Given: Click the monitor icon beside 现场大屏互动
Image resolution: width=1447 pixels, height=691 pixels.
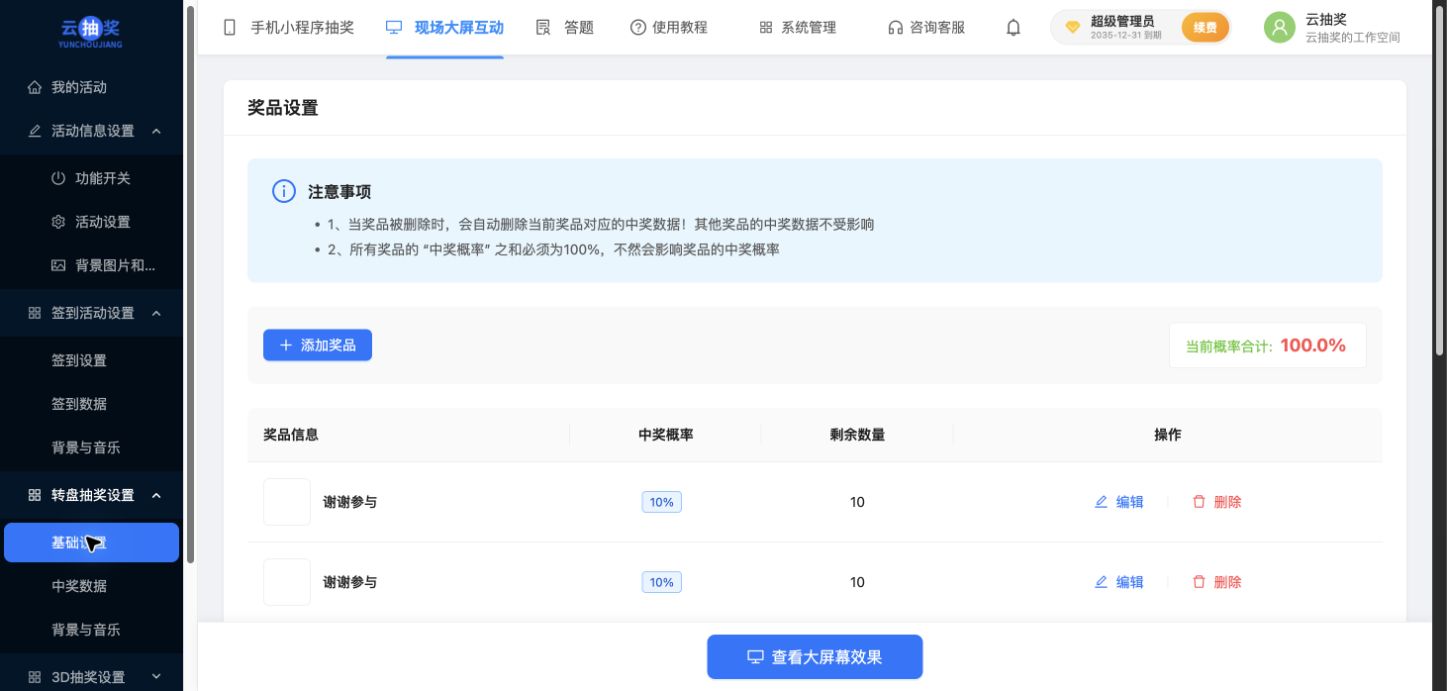Looking at the screenshot, I should tap(394, 27).
